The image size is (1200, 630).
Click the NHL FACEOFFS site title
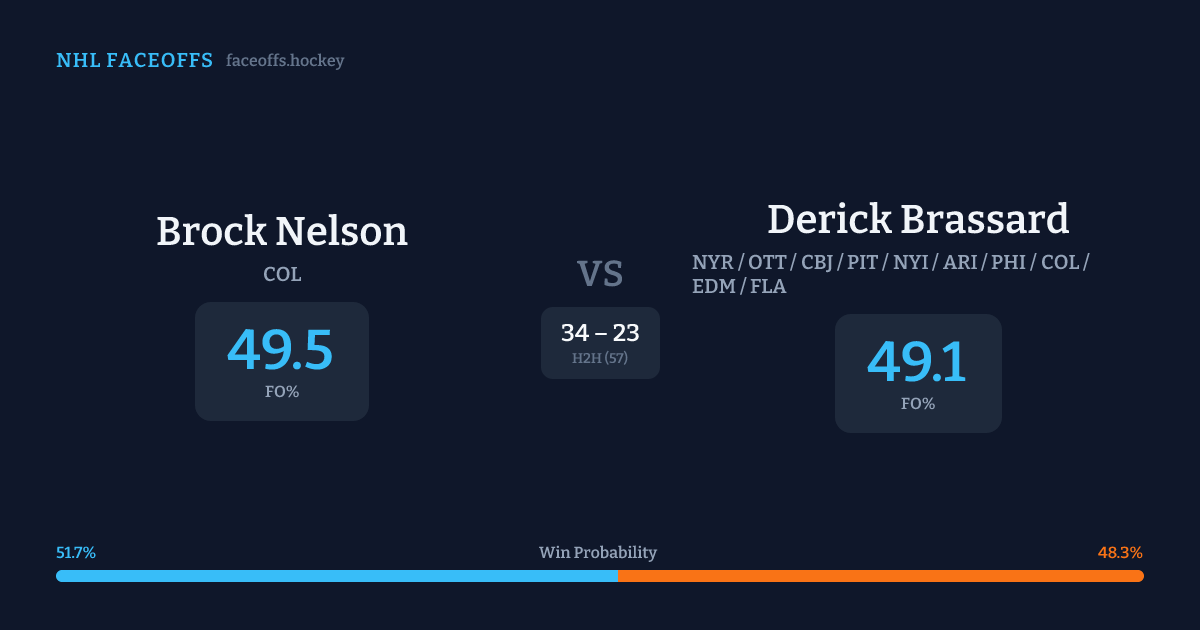coord(134,61)
